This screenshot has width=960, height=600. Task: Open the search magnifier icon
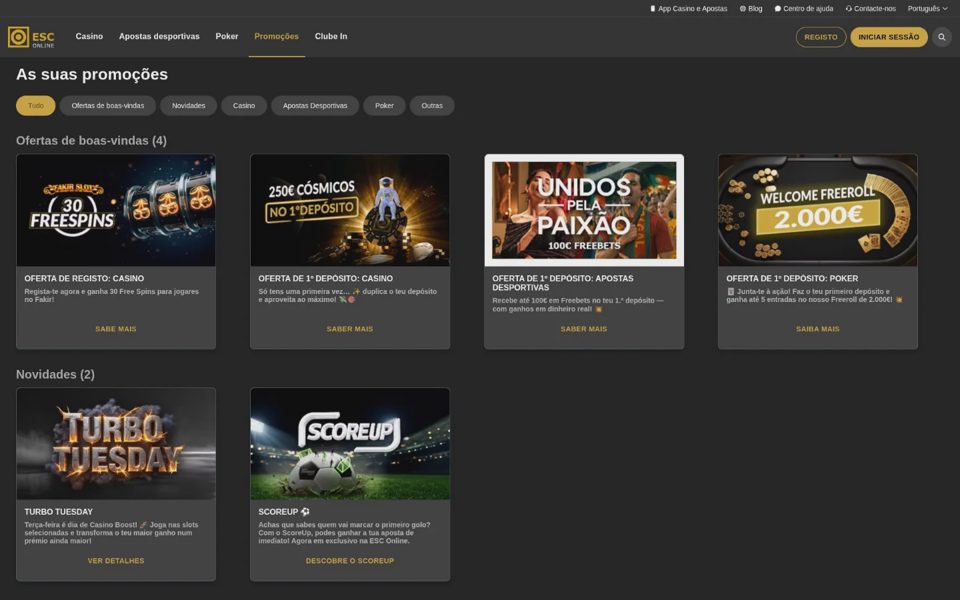click(x=942, y=37)
